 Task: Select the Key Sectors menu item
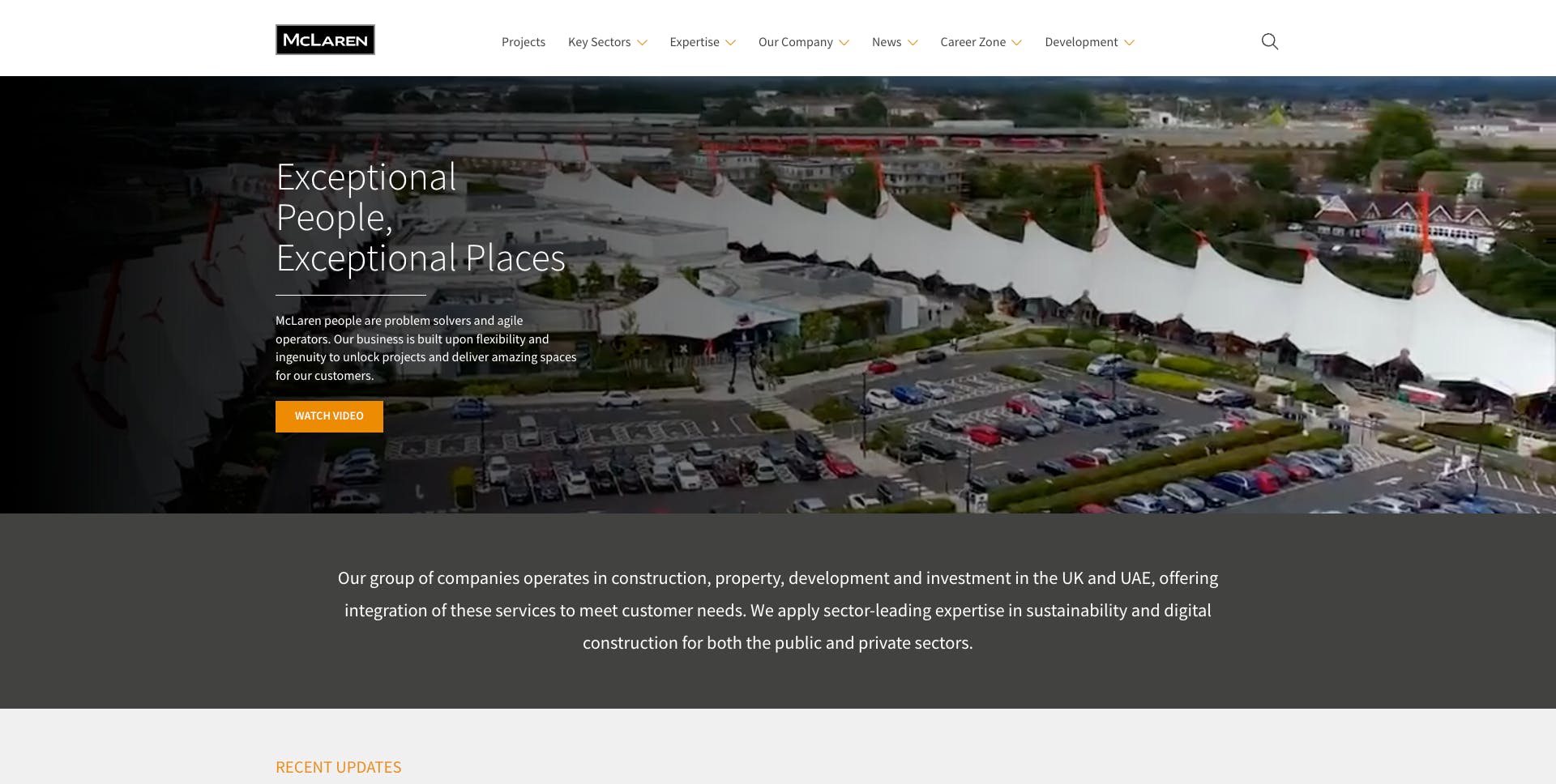[600, 41]
